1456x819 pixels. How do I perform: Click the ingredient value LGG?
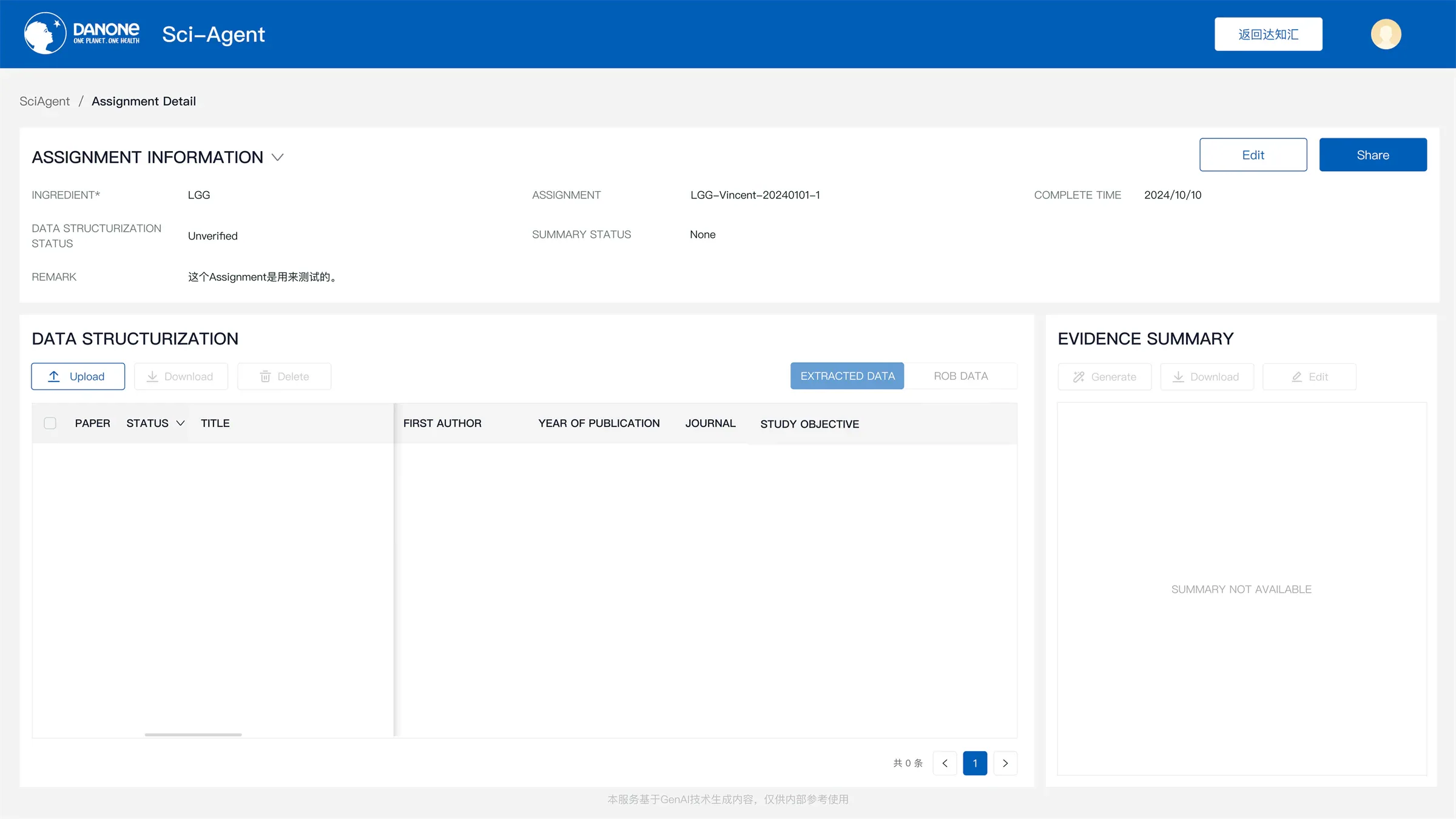click(199, 195)
